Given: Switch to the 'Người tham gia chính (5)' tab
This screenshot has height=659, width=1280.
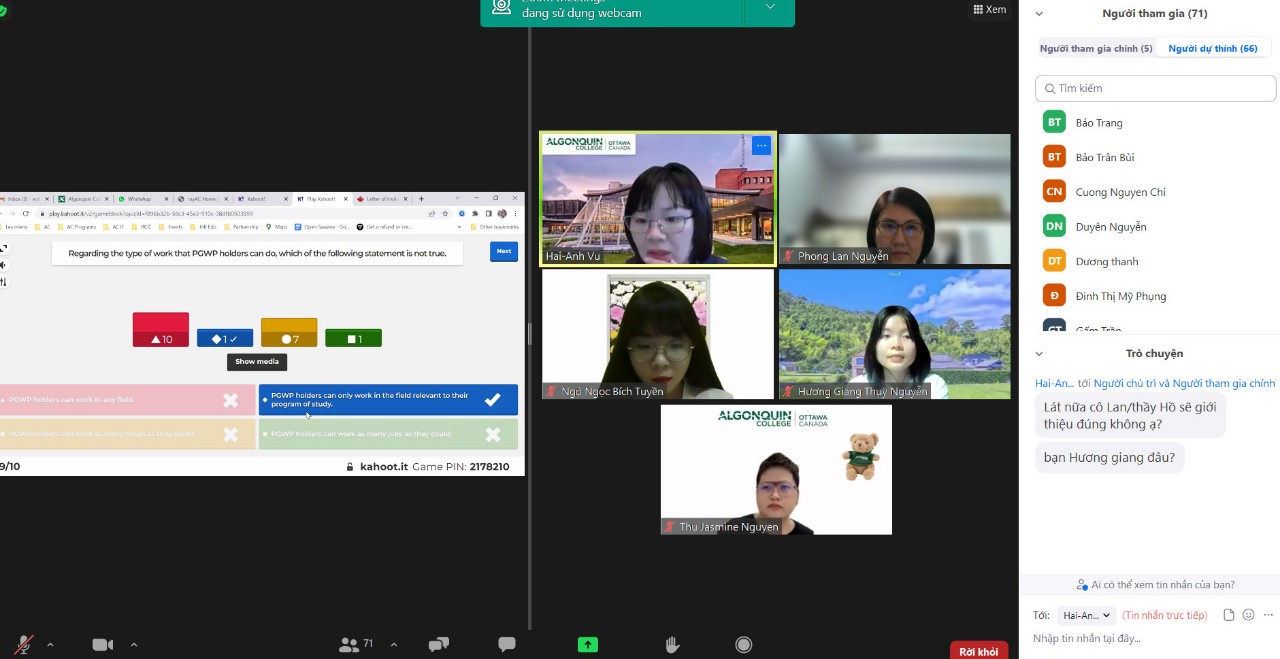Looking at the screenshot, I should click(1096, 48).
